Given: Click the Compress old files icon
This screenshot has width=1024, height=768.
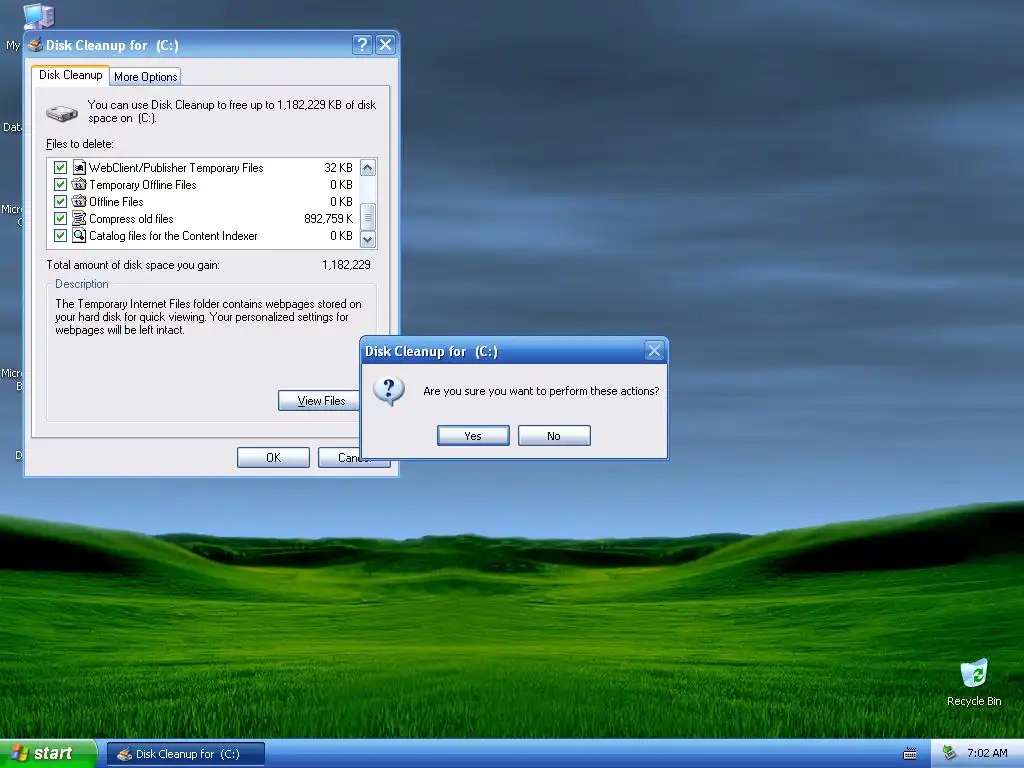Looking at the screenshot, I should pyautogui.click(x=79, y=219).
